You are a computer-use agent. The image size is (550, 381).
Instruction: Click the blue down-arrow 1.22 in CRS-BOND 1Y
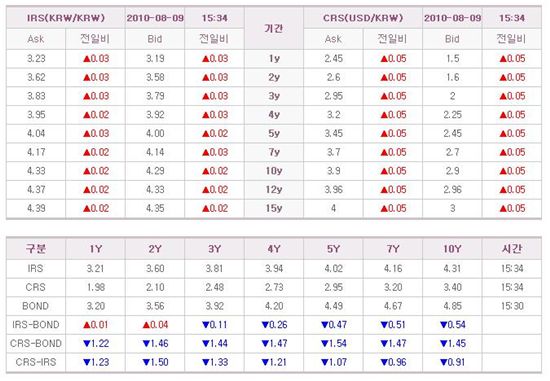(x=96, y=343)
